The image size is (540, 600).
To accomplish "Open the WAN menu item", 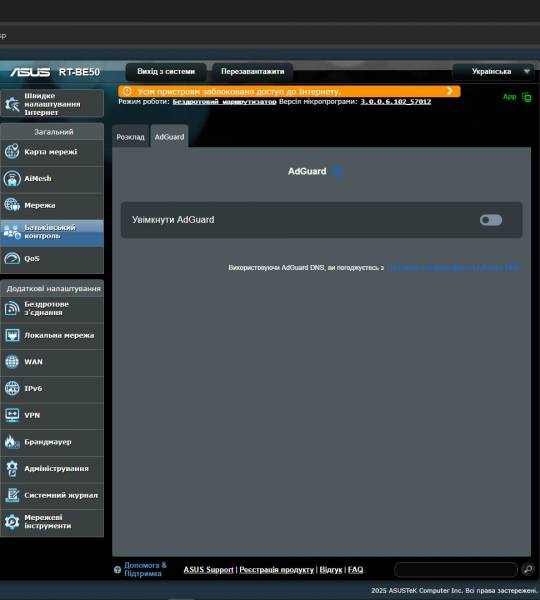I will (52, 362).
